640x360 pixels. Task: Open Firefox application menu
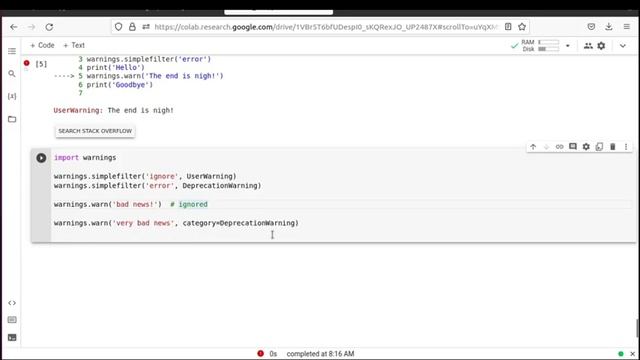(x=627, y=27)
